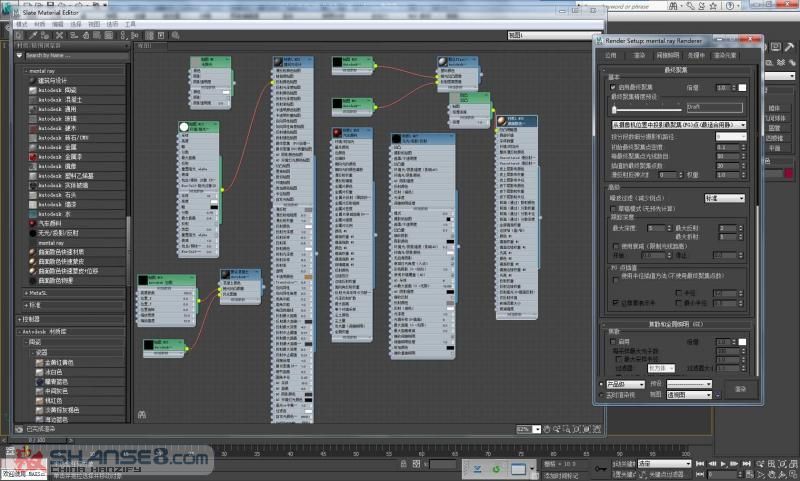Collapse the mental ray material group
Screen dimensions: 800x481
click(27, 71)
